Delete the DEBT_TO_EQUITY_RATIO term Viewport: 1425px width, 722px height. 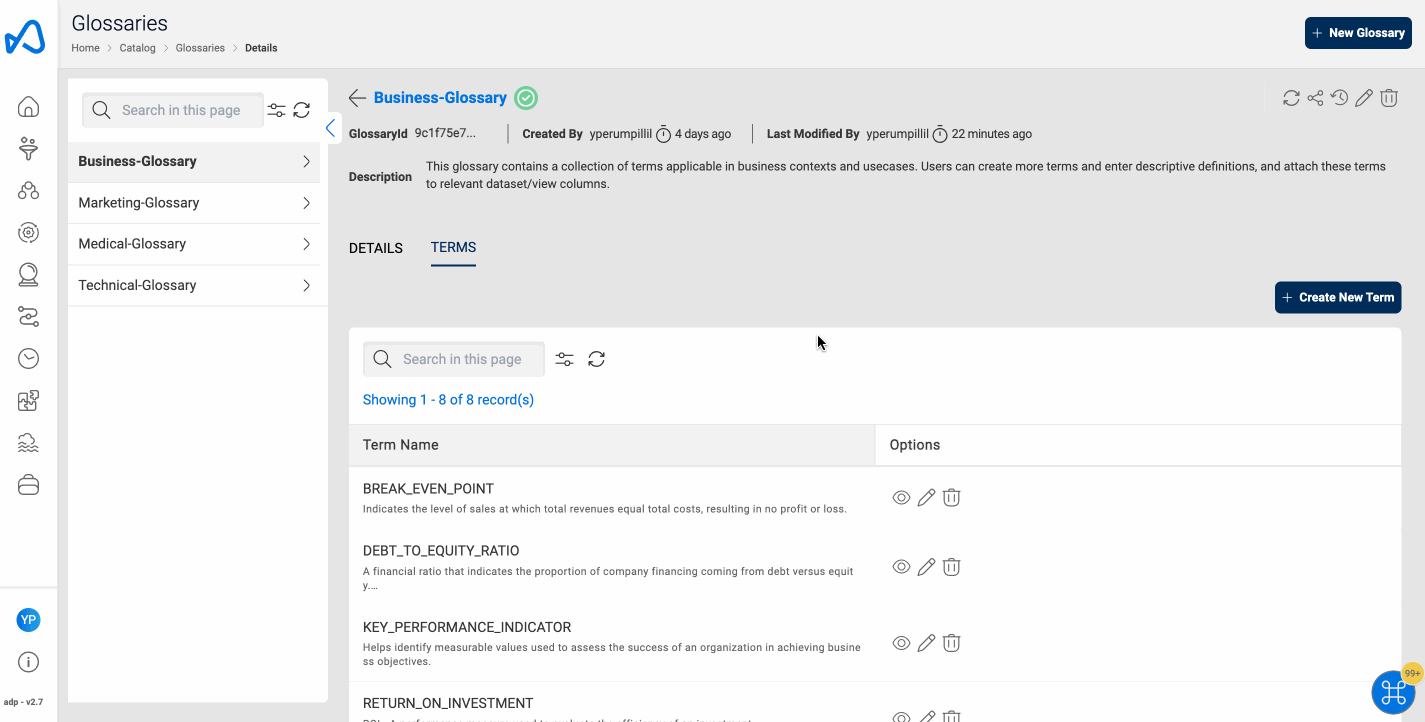(952, 567)
